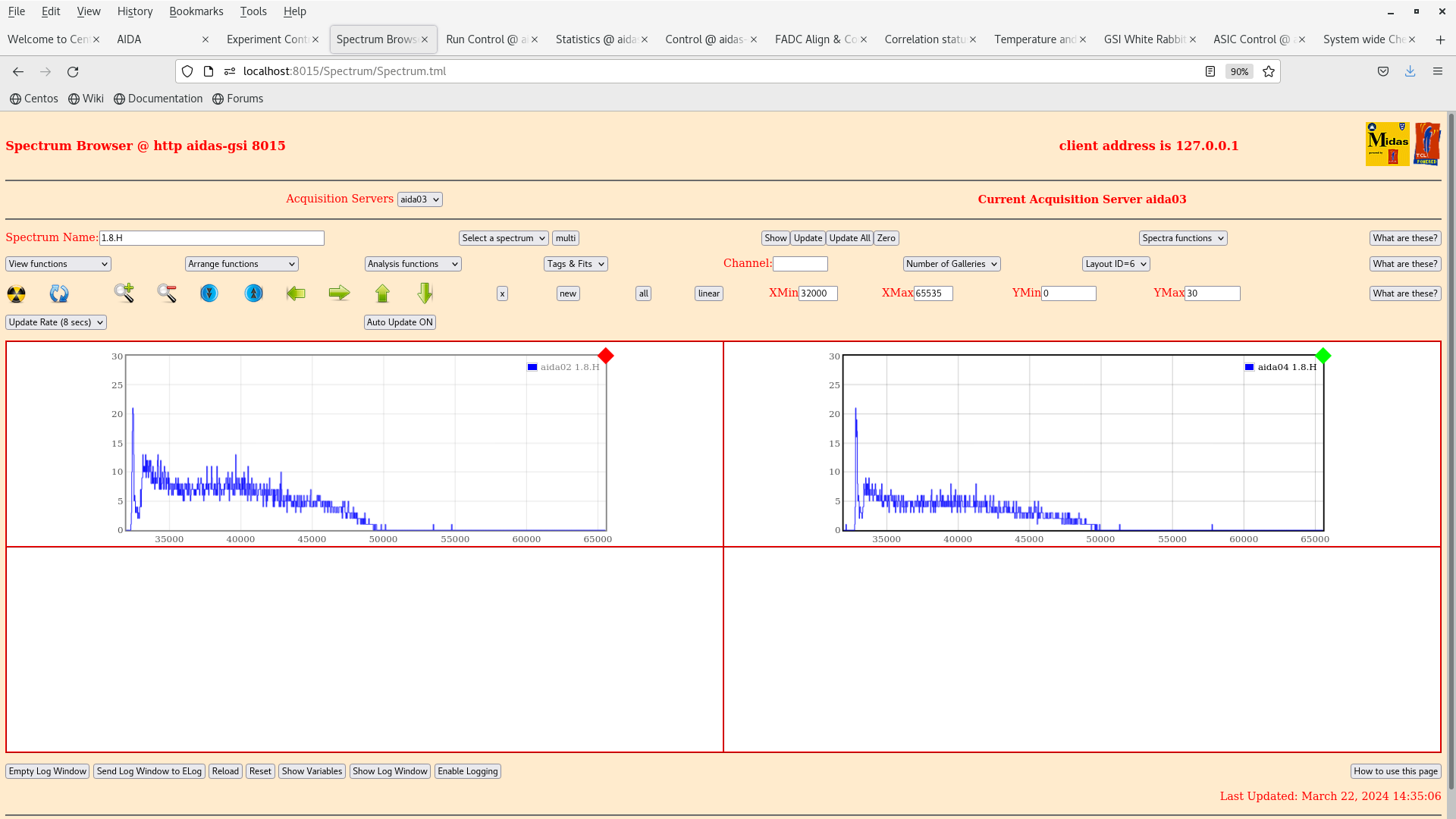The image size is (1456, 819).
Task: Toggle the linear scale button
Action: pos(708,293)
